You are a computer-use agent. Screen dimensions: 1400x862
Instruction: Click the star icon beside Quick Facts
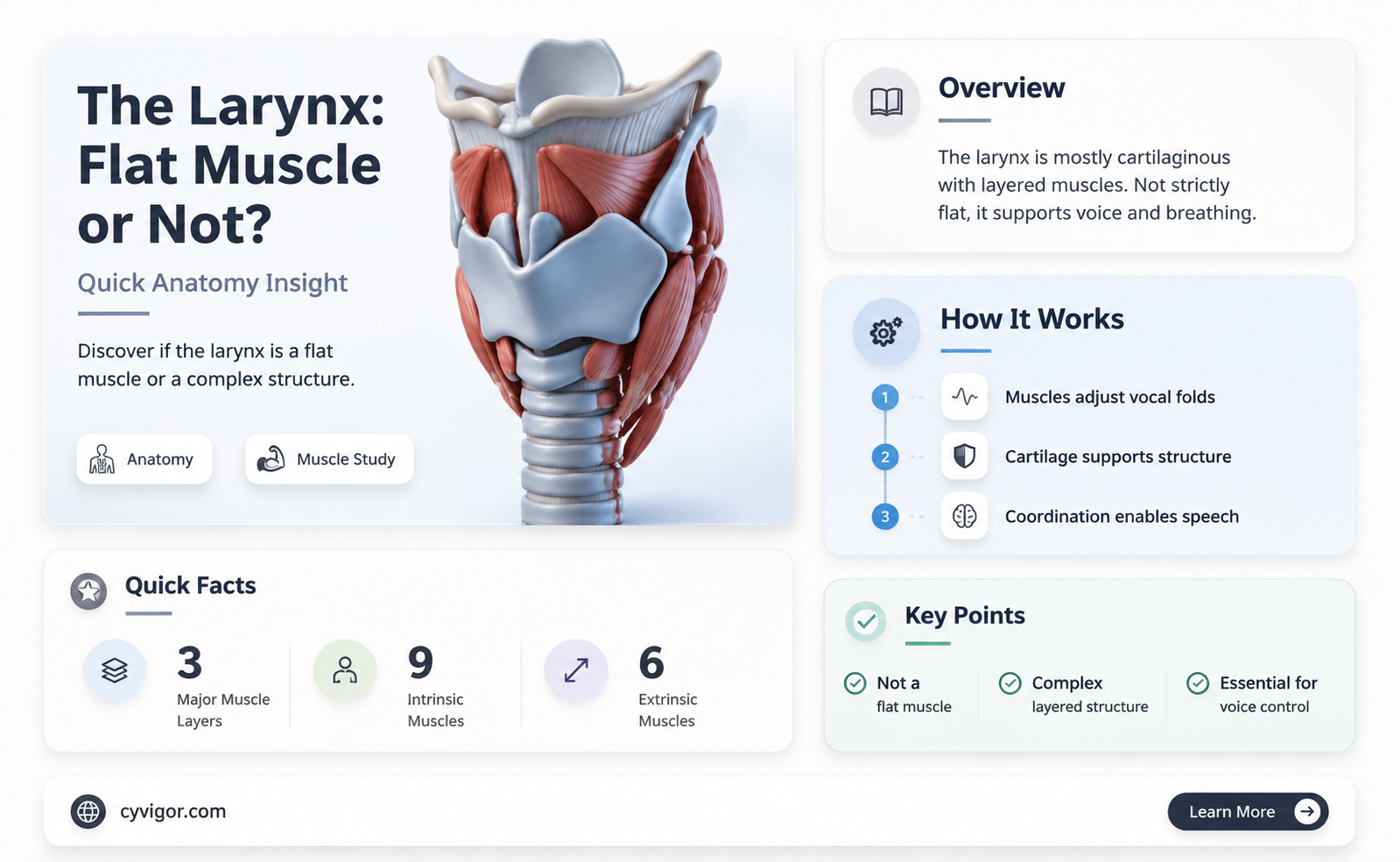coord(88,591)
